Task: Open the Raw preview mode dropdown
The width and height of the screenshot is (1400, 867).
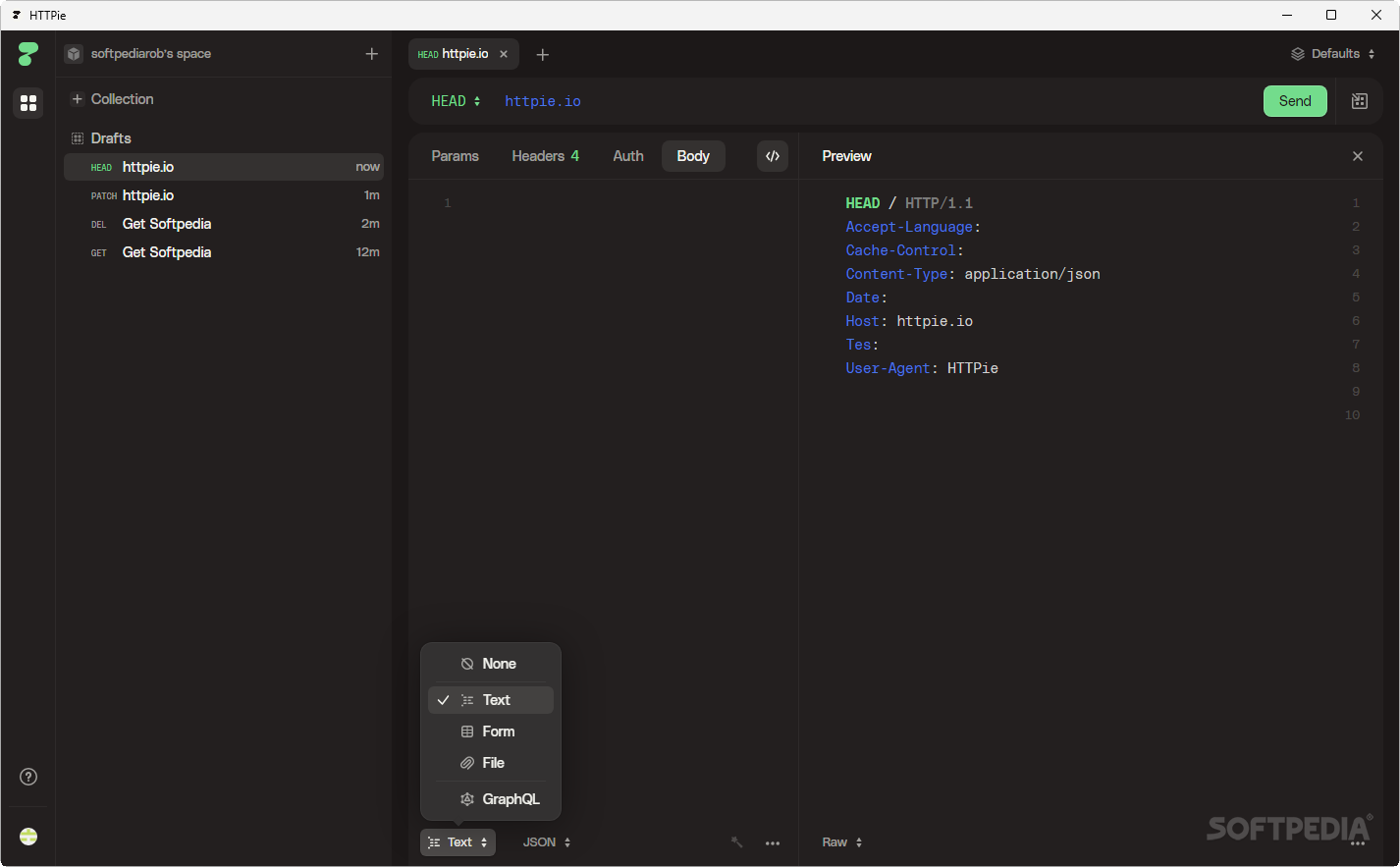Action: (842, 842)
